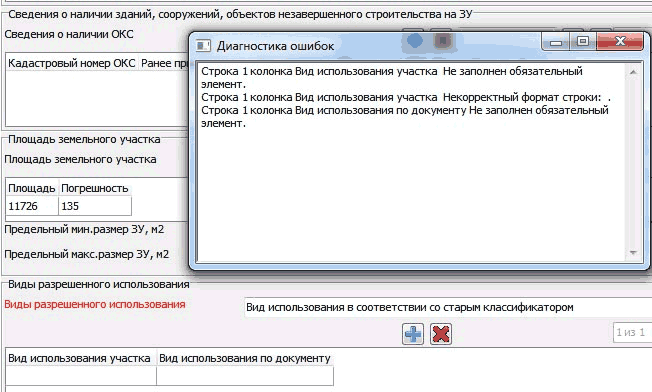Close the Диагностика ошибок dialog
The image size is (652, 392).
620,42
